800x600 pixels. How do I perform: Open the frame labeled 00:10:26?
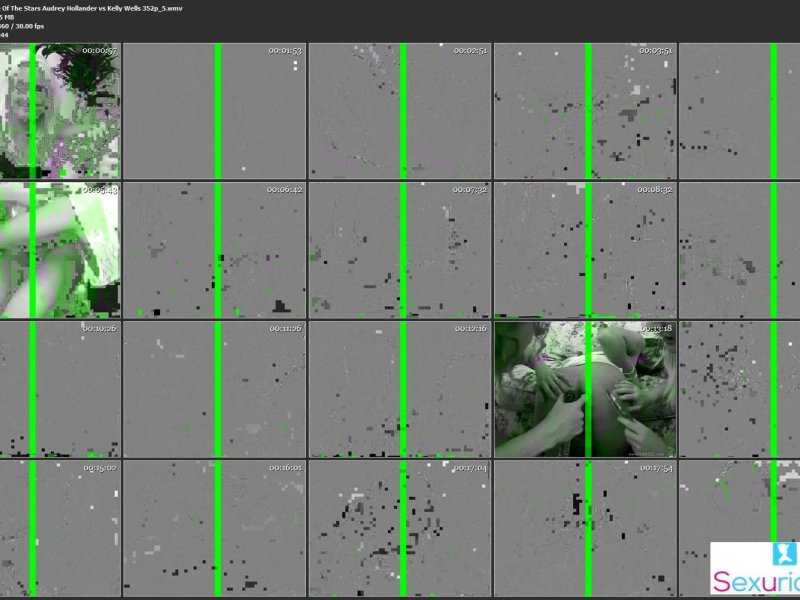point(60,388)
